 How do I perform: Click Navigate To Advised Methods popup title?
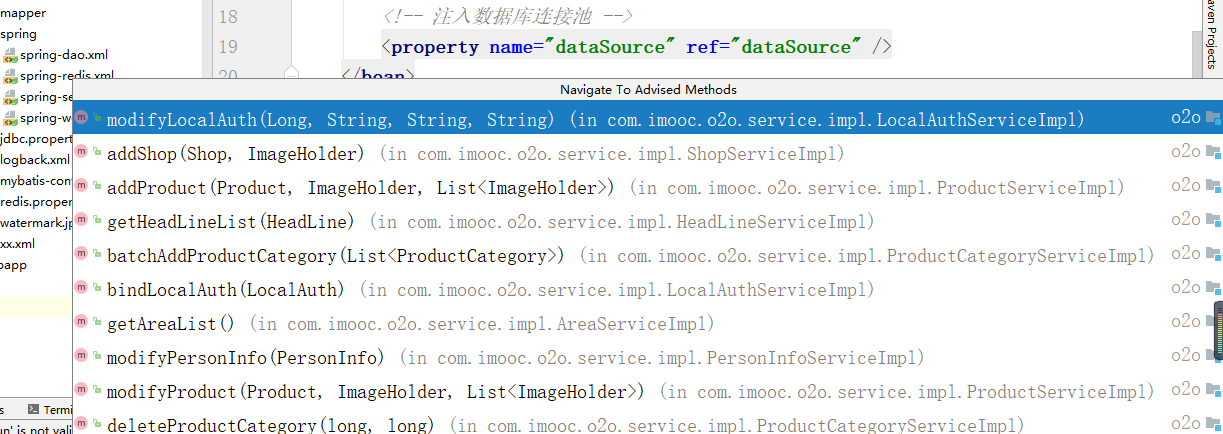[648, 90]
